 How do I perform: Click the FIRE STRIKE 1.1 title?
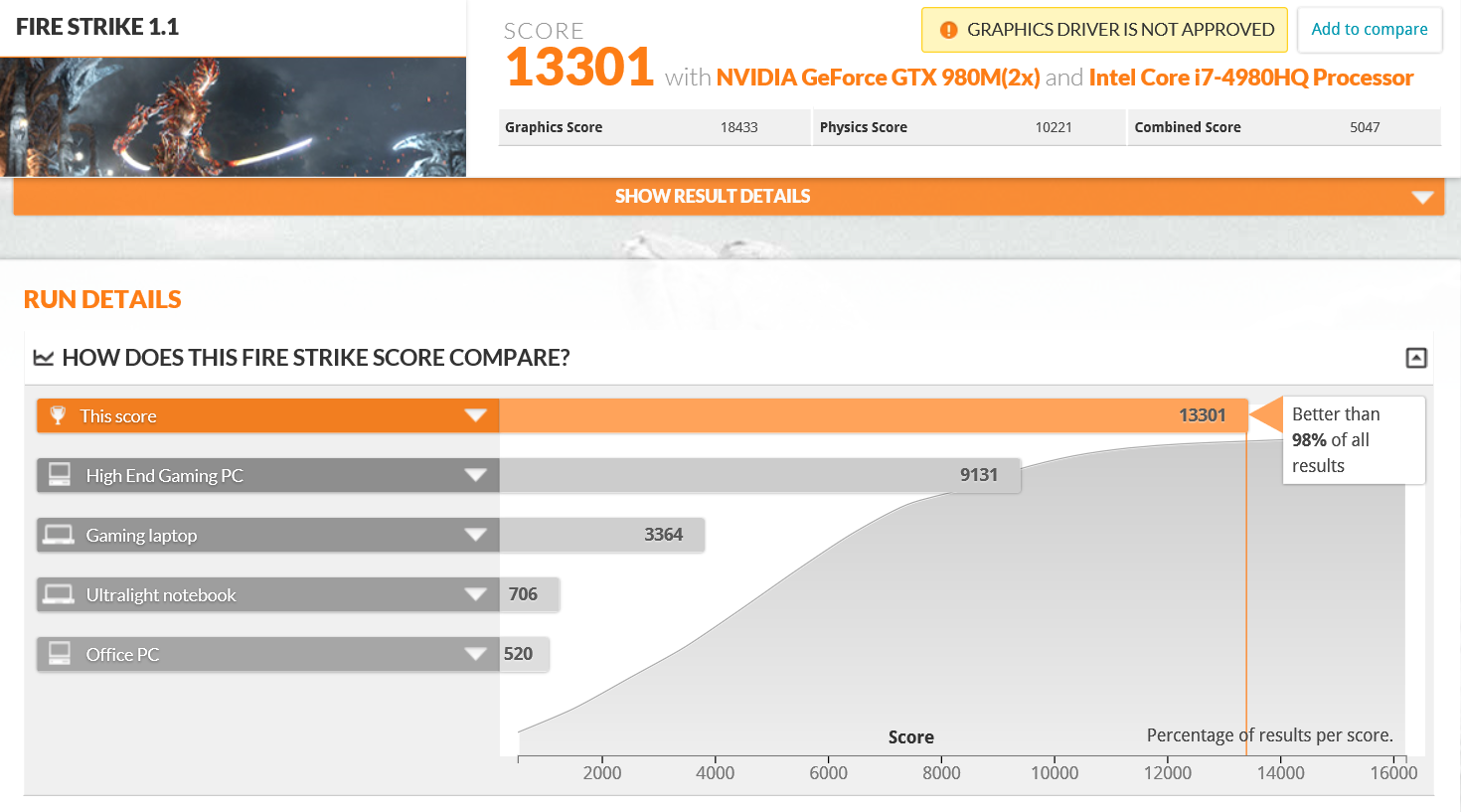click(97, 27)
